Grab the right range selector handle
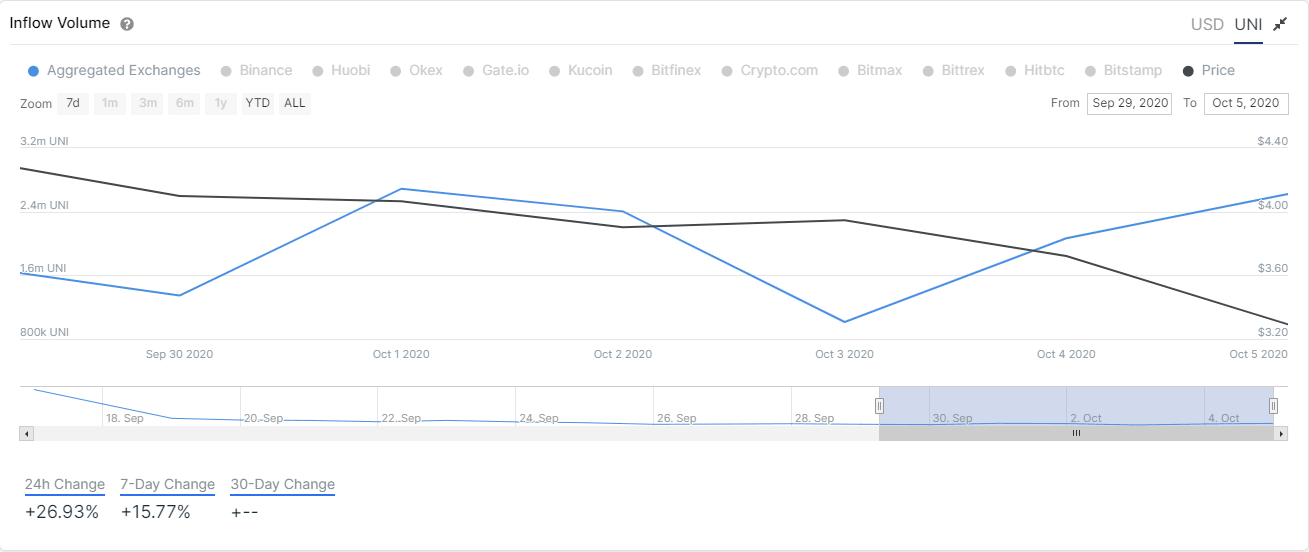This screenshot has height=552, width=1309. pos(1273,405)
